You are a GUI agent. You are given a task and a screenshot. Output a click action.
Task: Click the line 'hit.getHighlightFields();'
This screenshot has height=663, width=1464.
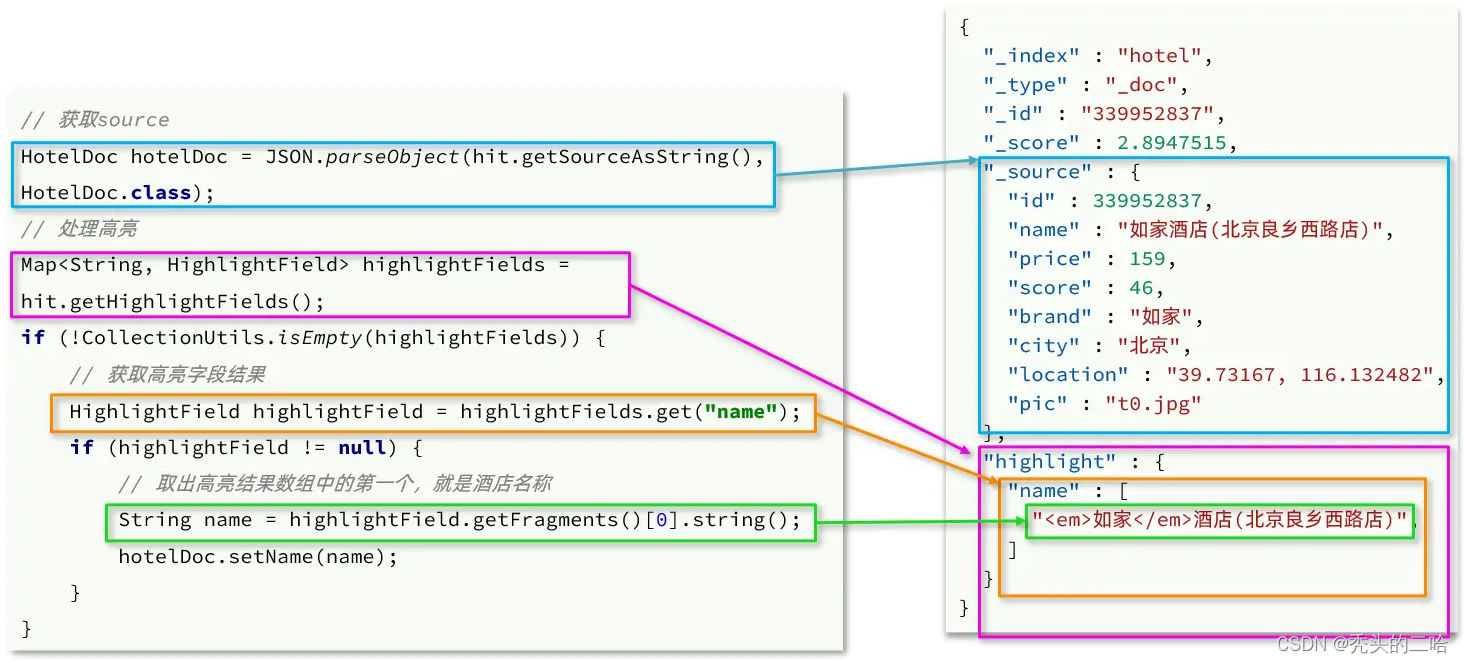click(x=173, y=301)
